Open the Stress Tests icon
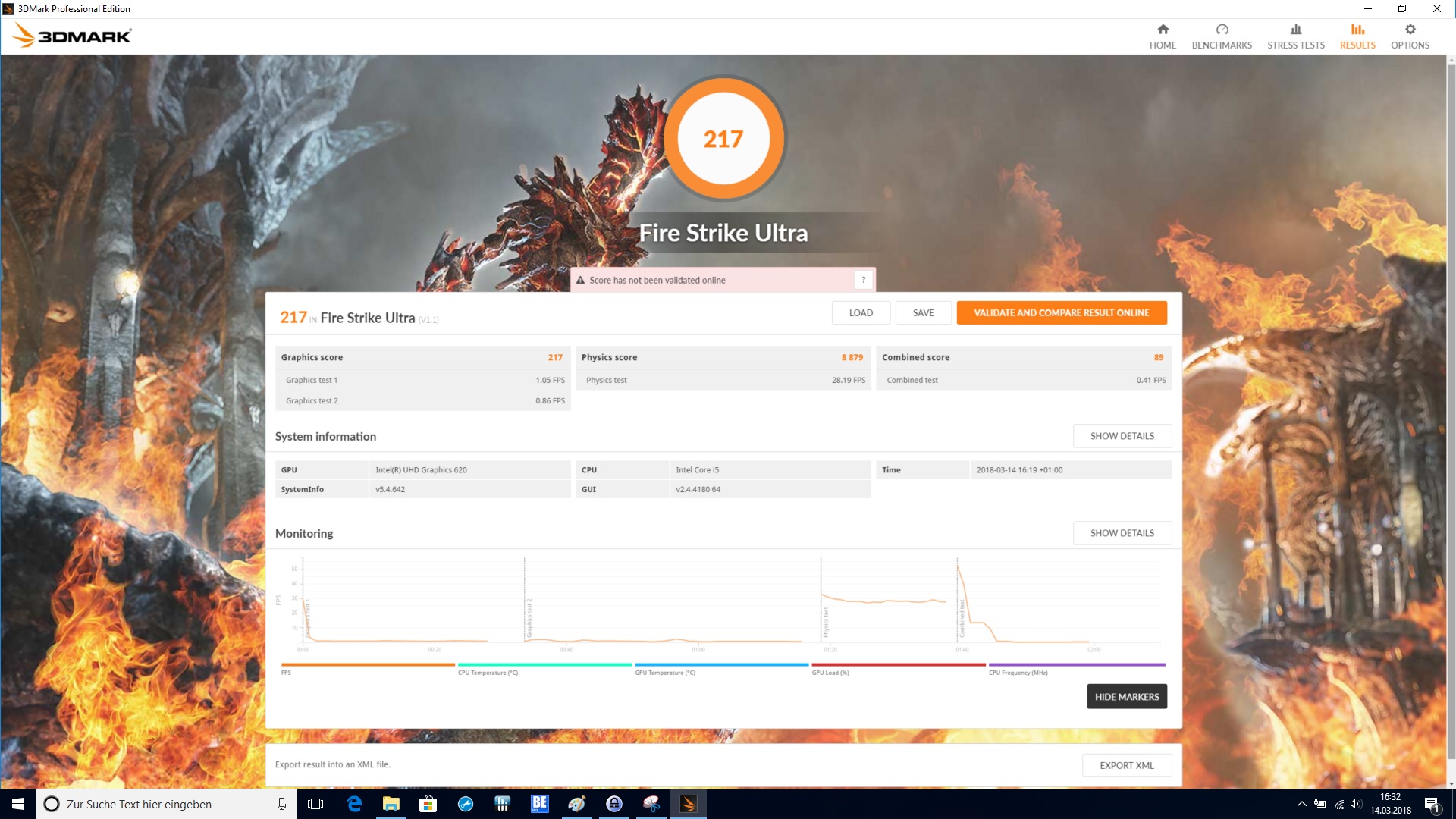Viewport: 1456px width, 819px height. click(1295, 30)
